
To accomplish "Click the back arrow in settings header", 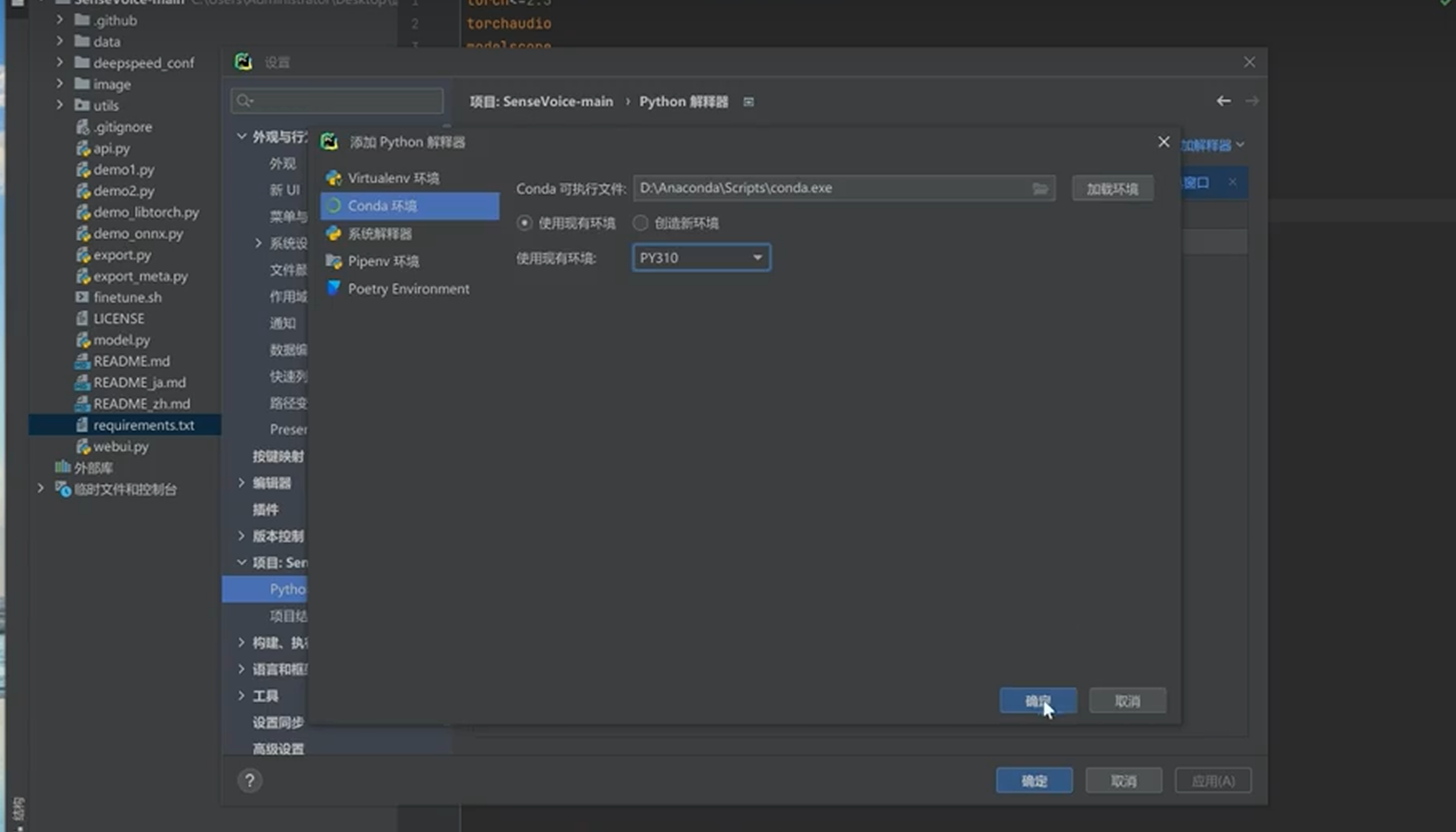I will point(1223,101).
